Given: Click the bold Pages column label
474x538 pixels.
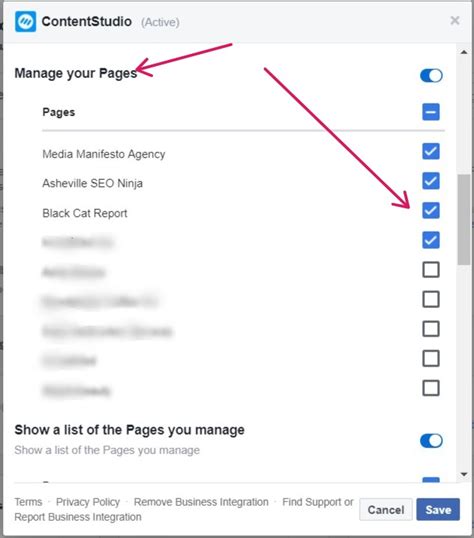Looking at the screenshot, I should [x=59, y=112].
